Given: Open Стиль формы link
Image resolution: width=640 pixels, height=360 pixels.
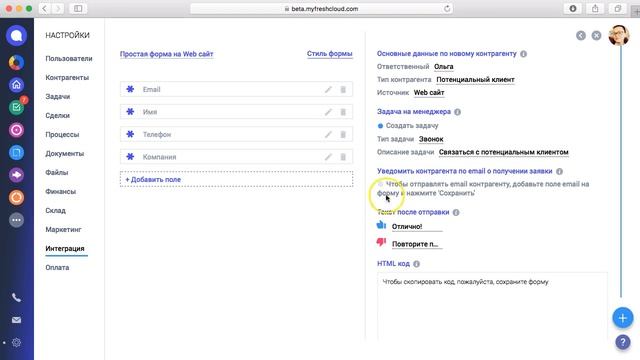Looking at the screenshot, I should tap(330, 54).
